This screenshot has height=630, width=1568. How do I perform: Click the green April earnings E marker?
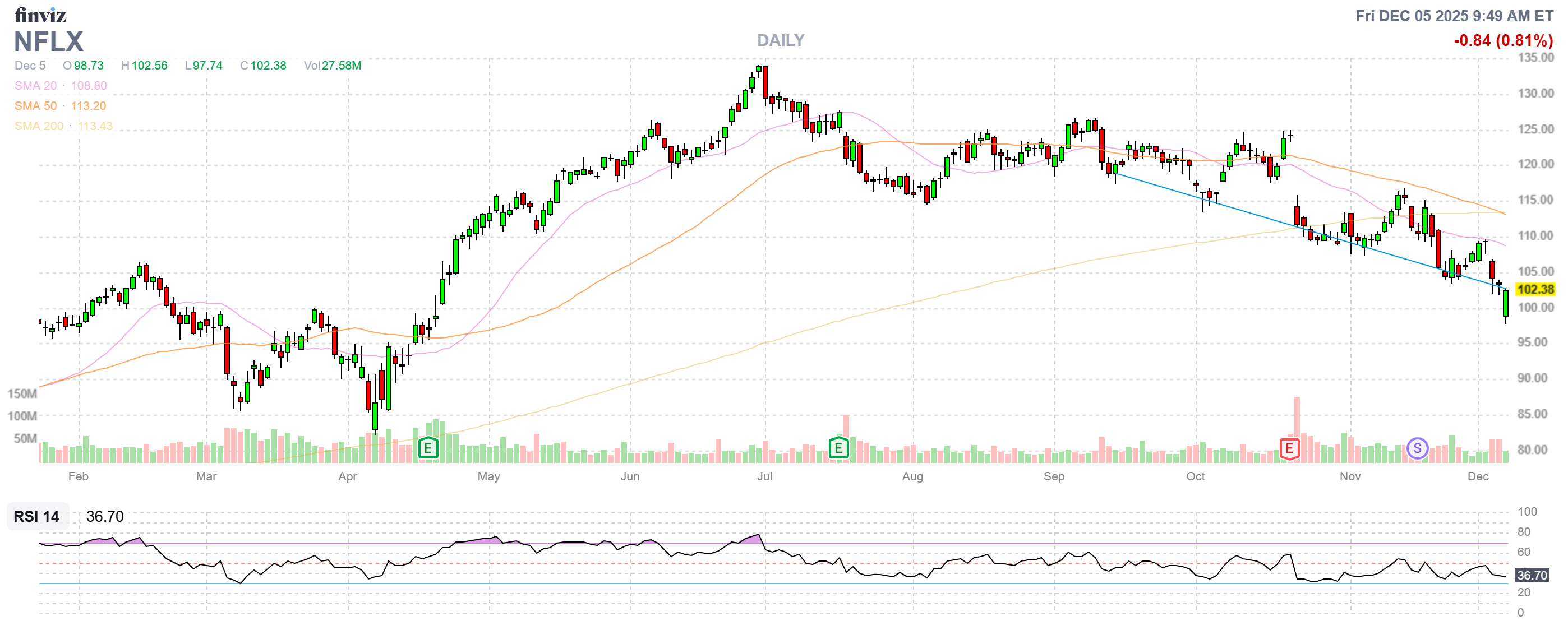(x=428, y=449)
